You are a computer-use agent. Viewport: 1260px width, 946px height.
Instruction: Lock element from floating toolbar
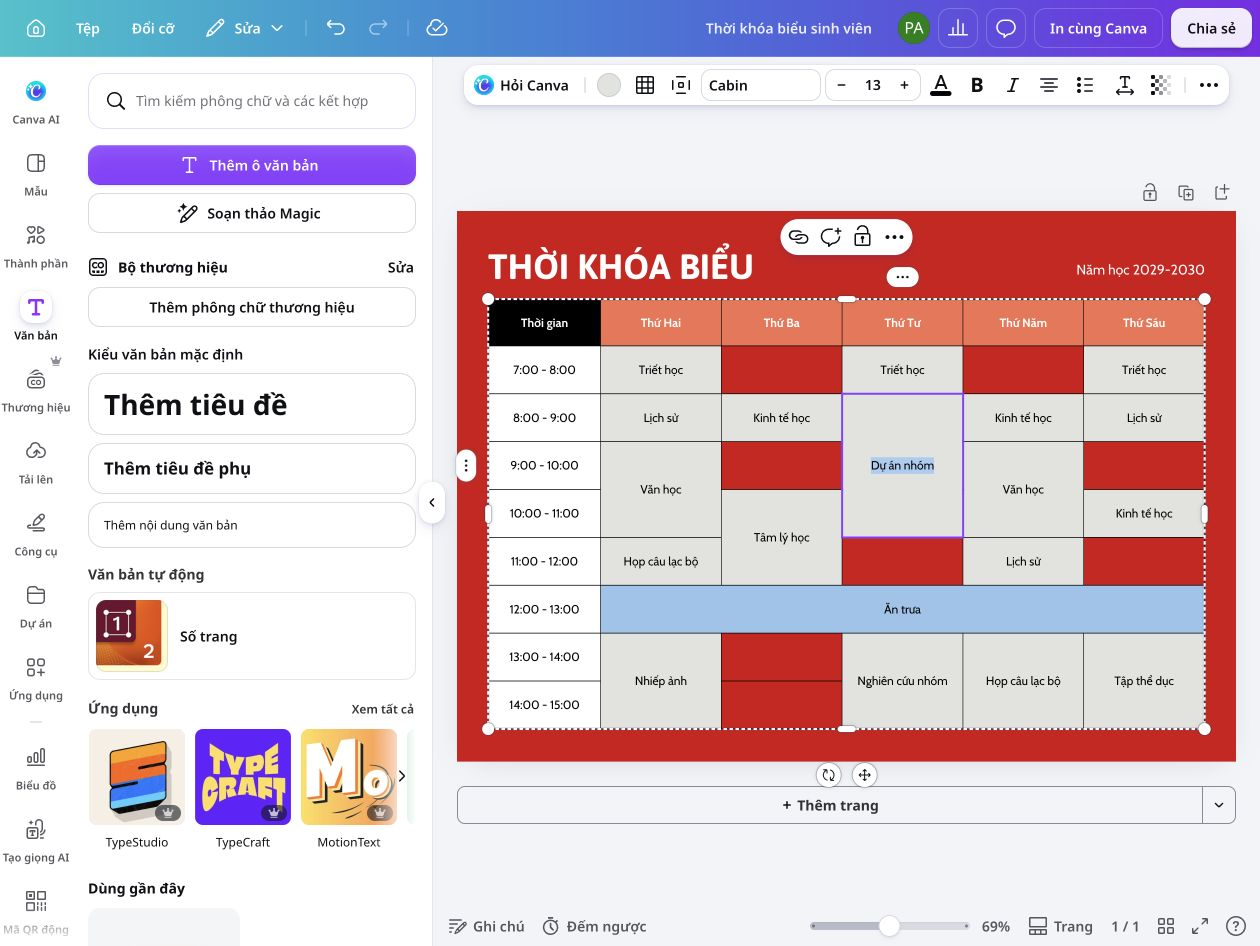tap(862, 237)
